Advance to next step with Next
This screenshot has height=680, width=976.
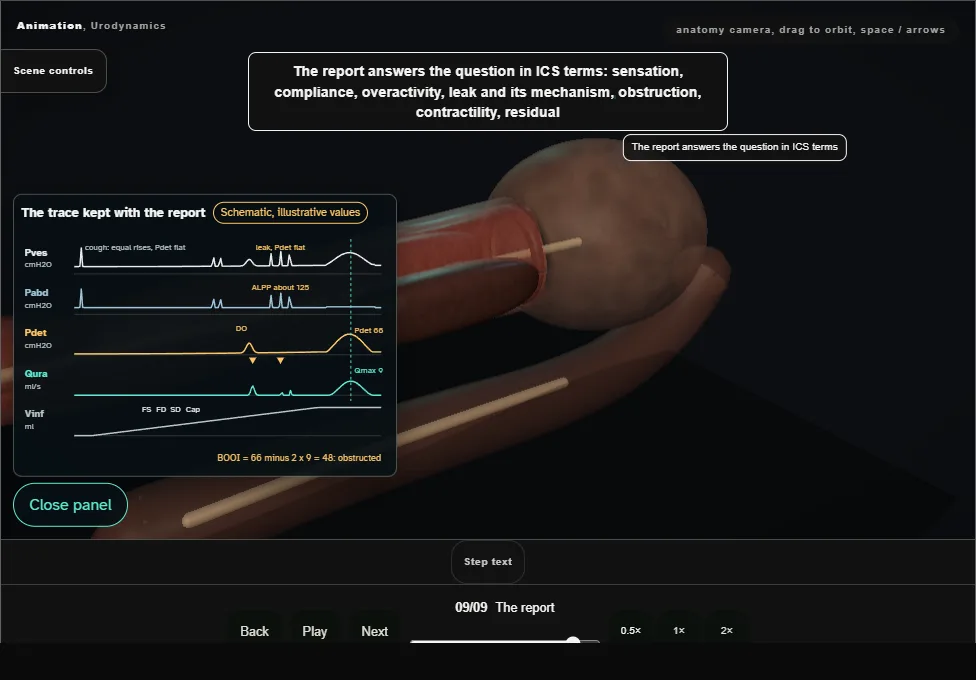pos(375,631)
